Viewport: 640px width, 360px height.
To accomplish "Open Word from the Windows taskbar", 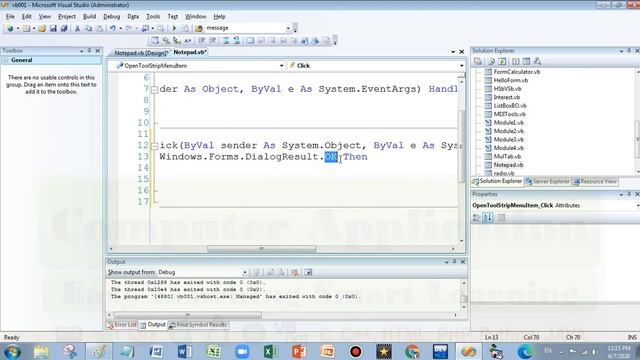I will click(184, 351).
